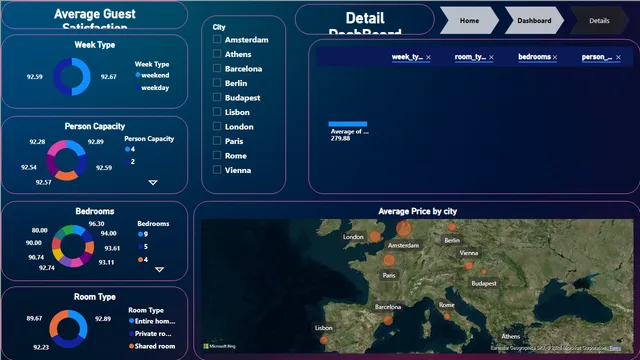Click the Athens label on the map
The width and height of the screenshot is (640, 360).
(511, 336)
